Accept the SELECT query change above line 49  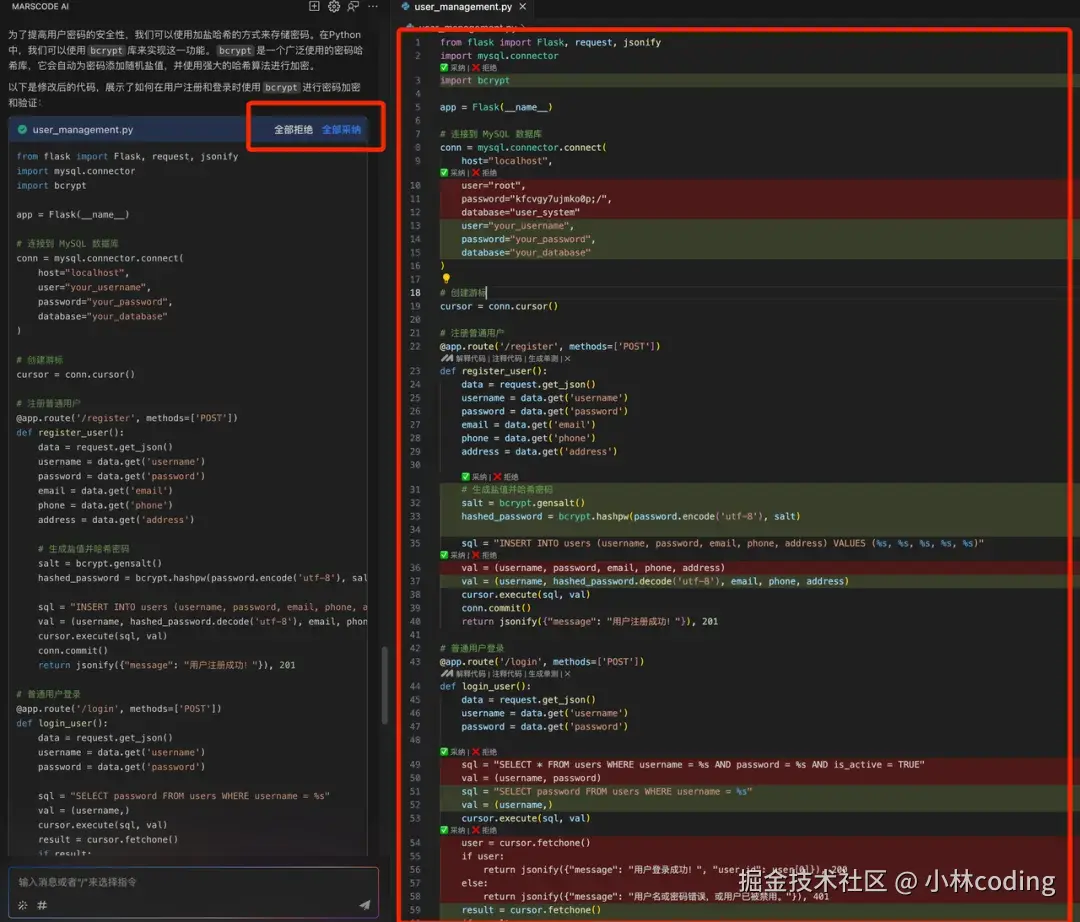click(x=453, y=752)
